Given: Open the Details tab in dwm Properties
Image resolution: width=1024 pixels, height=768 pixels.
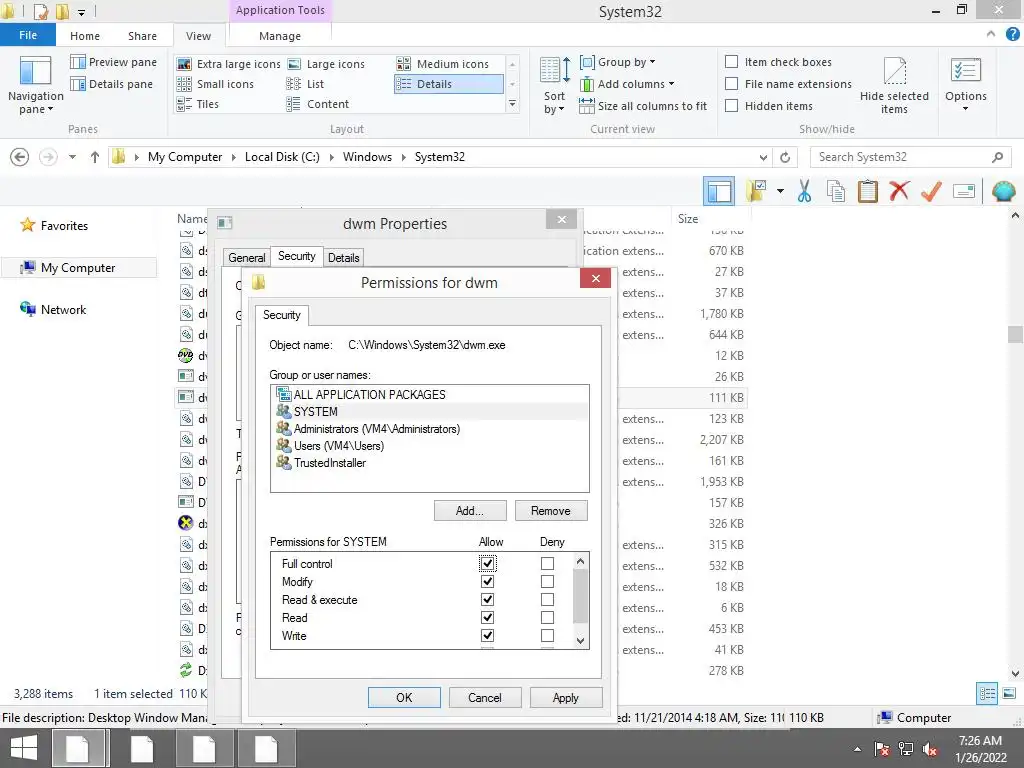Looking at the screenshot, I should (344, 257).
